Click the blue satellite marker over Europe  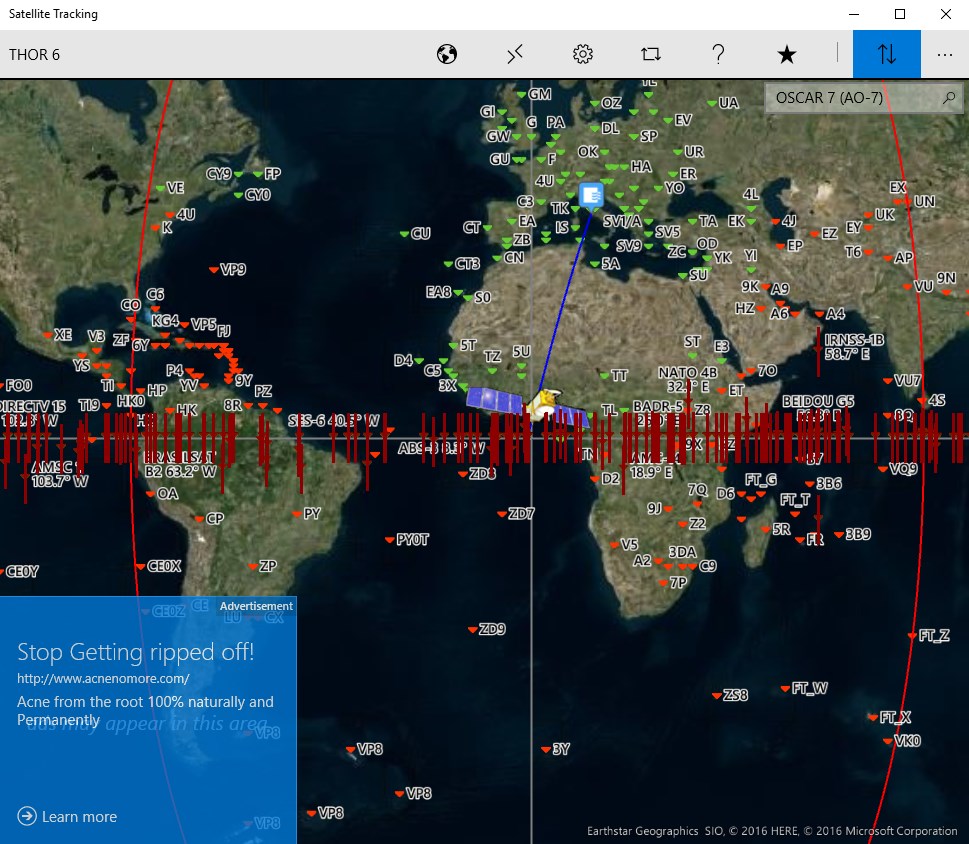click(590, 195)
